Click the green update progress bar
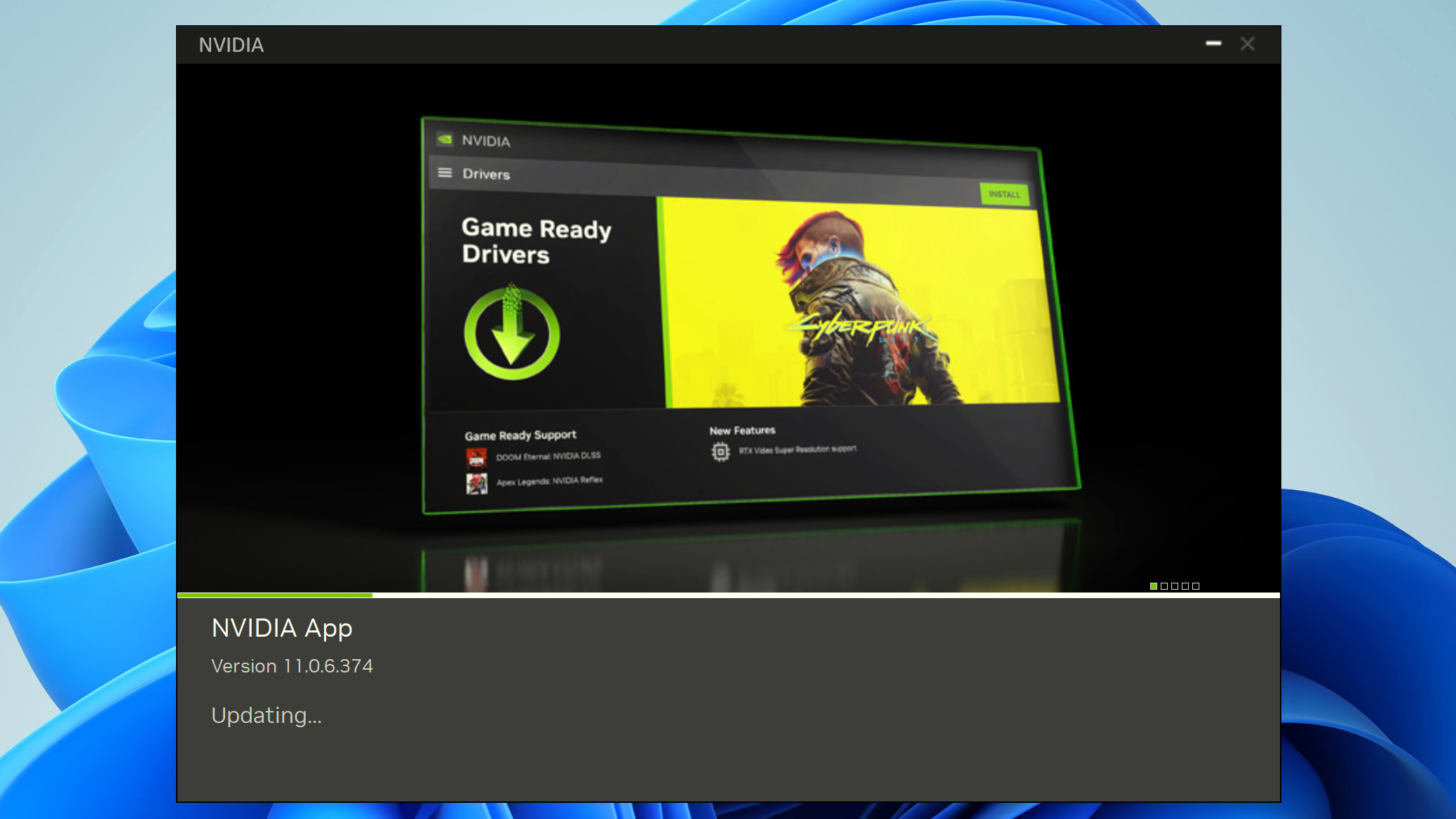Image resolution: width=1456 pixels, height=819 pixels. click(x=275, y=595)
